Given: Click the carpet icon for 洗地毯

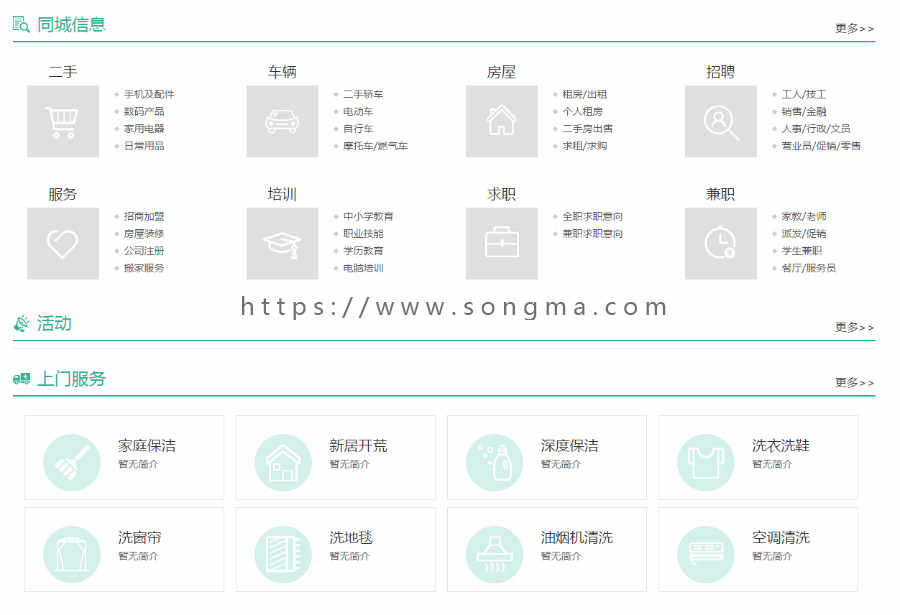Looking at the screenshot, I should (283, 554).
